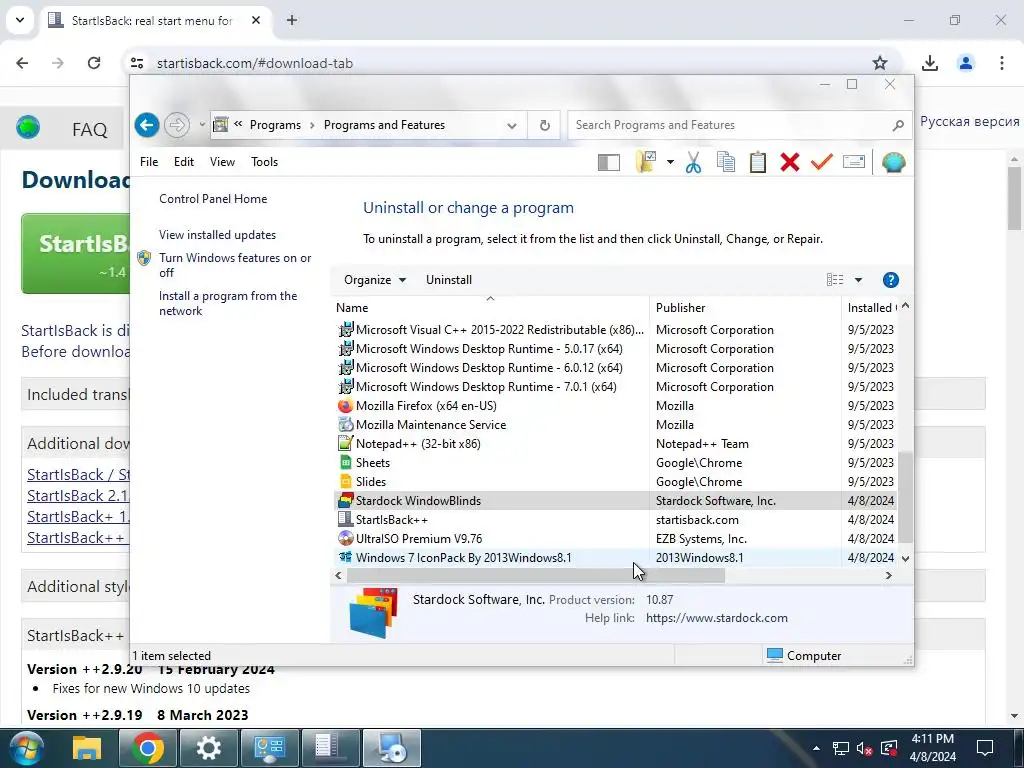Open folder options toolbar icon
The width and height of the screenshot is (1024, 768).
645,162
